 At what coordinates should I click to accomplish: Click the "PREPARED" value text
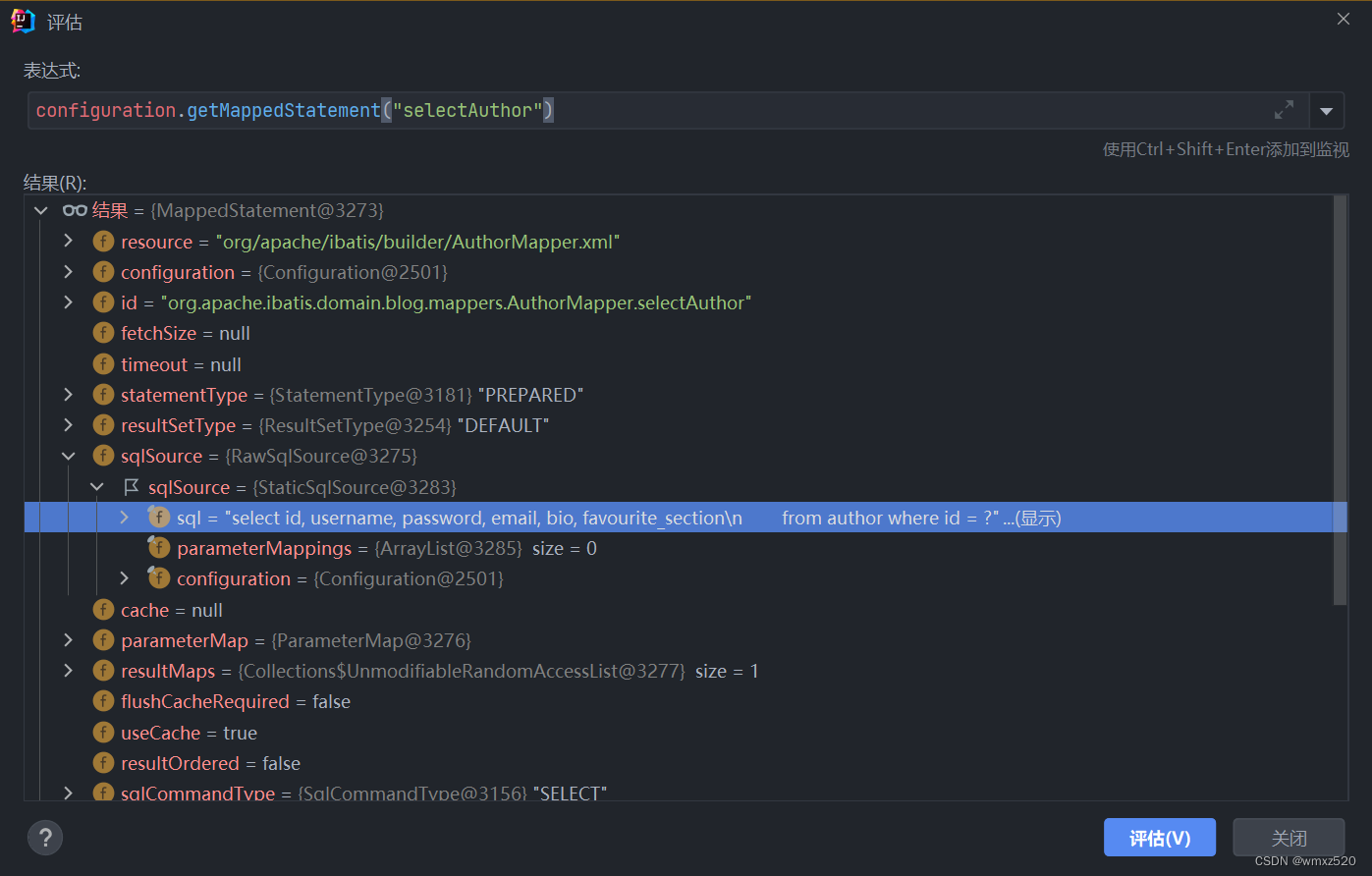pyautogui.click(x=530, y=395)
